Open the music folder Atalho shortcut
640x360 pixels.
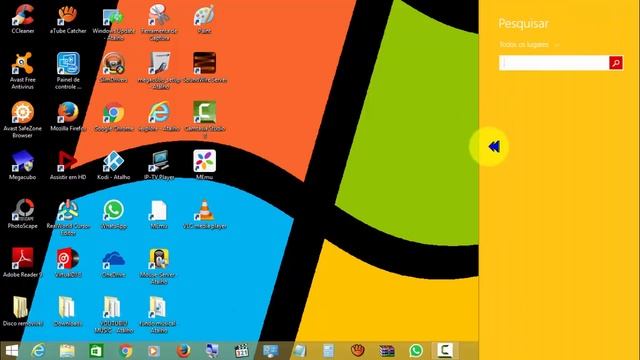159,314
